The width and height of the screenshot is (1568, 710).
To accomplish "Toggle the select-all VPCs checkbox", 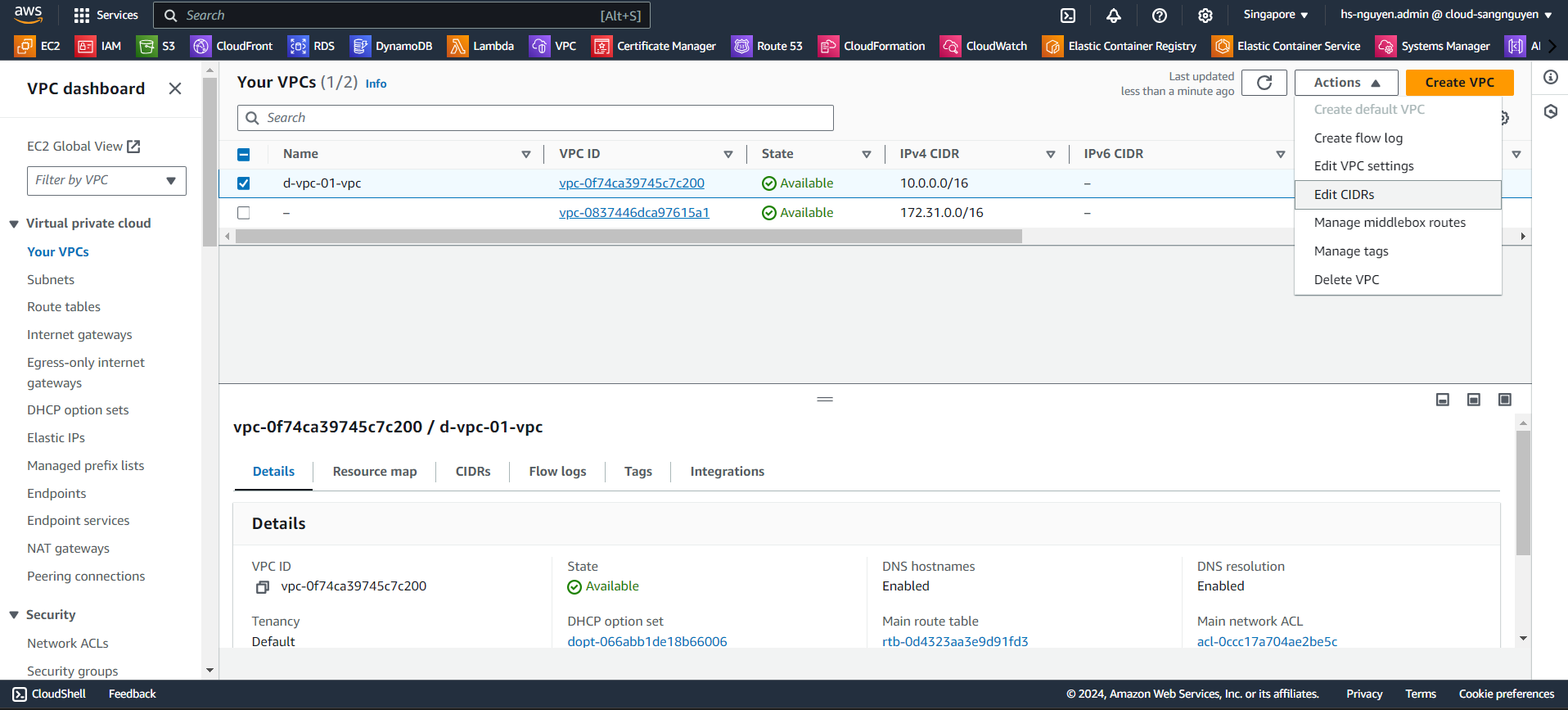I will [x=243, y=154].
